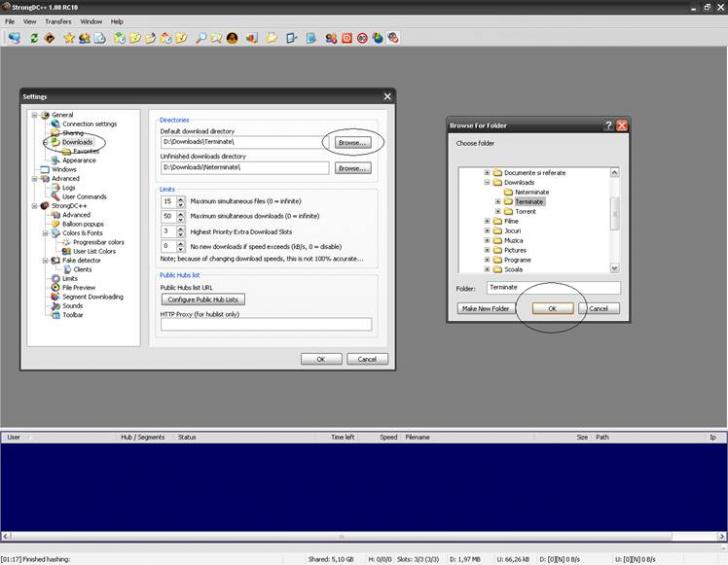Click Configure Public Hub Lists button

point(203,300)
